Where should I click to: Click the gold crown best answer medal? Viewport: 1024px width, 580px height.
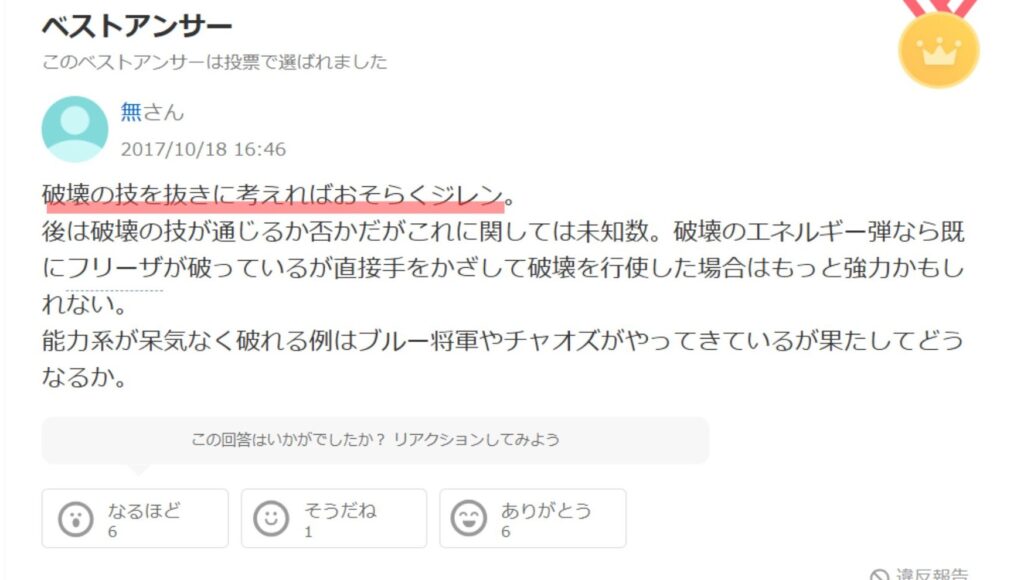coord(939,49)
